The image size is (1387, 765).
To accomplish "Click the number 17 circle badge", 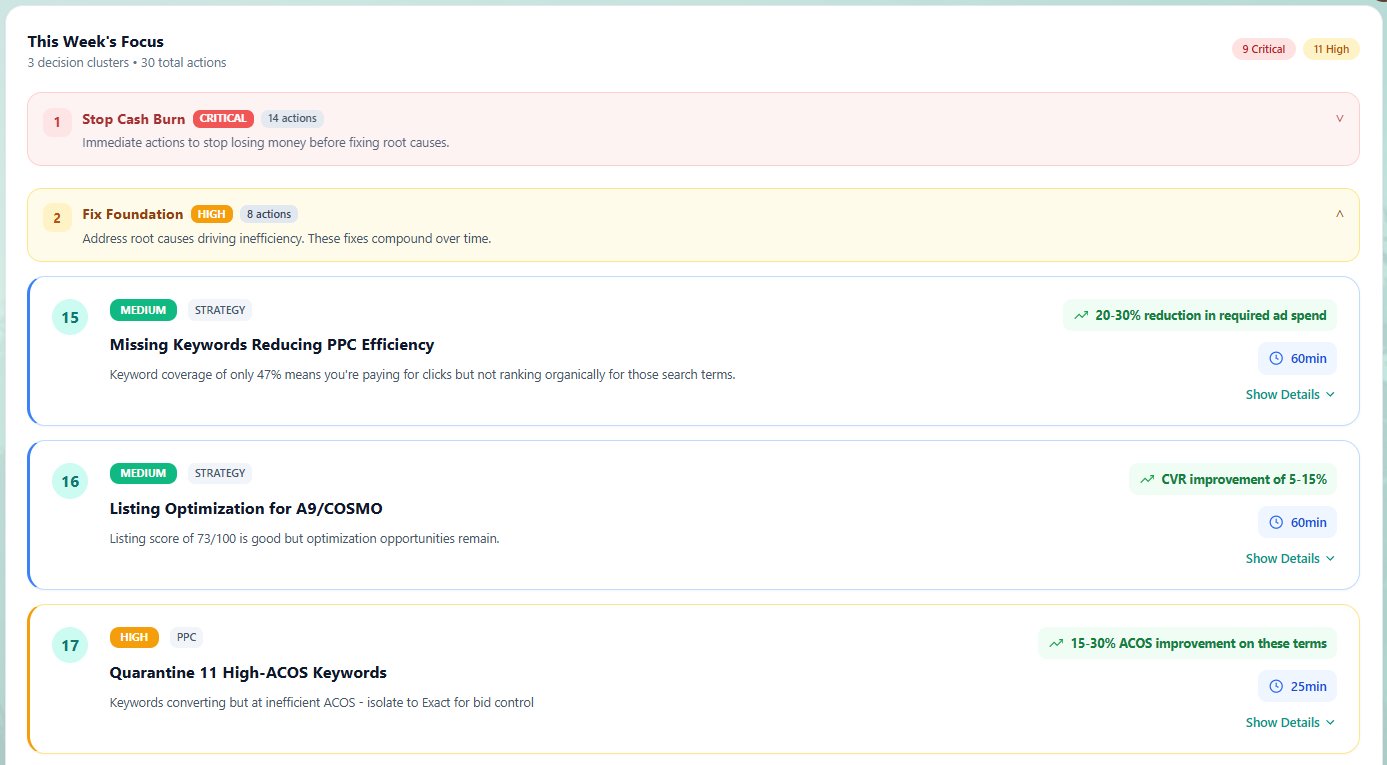I will [x=70, y=645].
